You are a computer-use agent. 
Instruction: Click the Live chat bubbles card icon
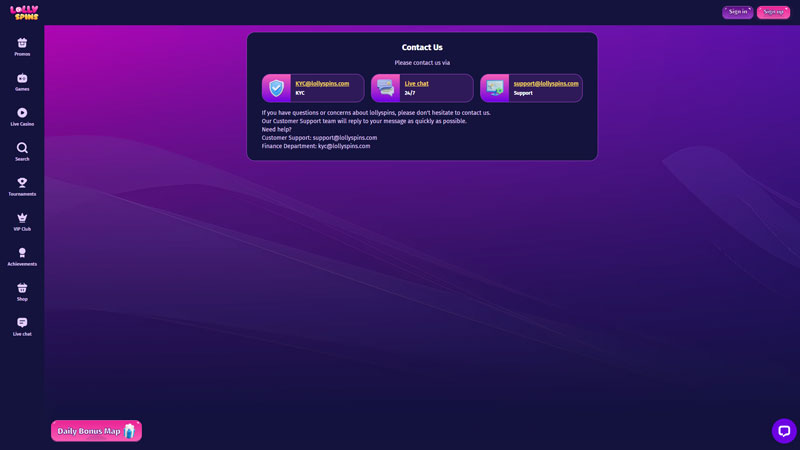(x=385, y=88)
